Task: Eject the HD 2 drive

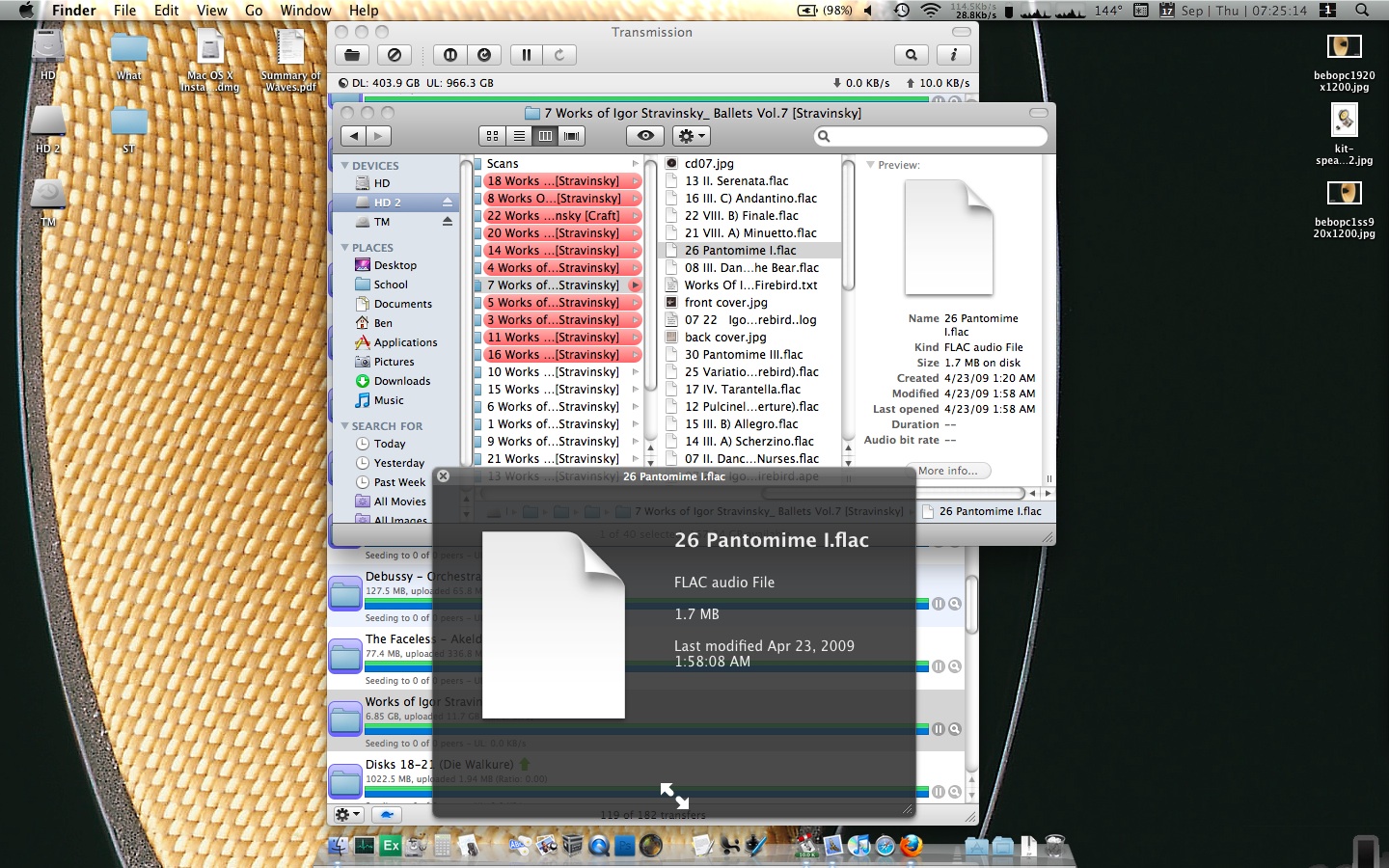Action: click(x=448, y=203)
